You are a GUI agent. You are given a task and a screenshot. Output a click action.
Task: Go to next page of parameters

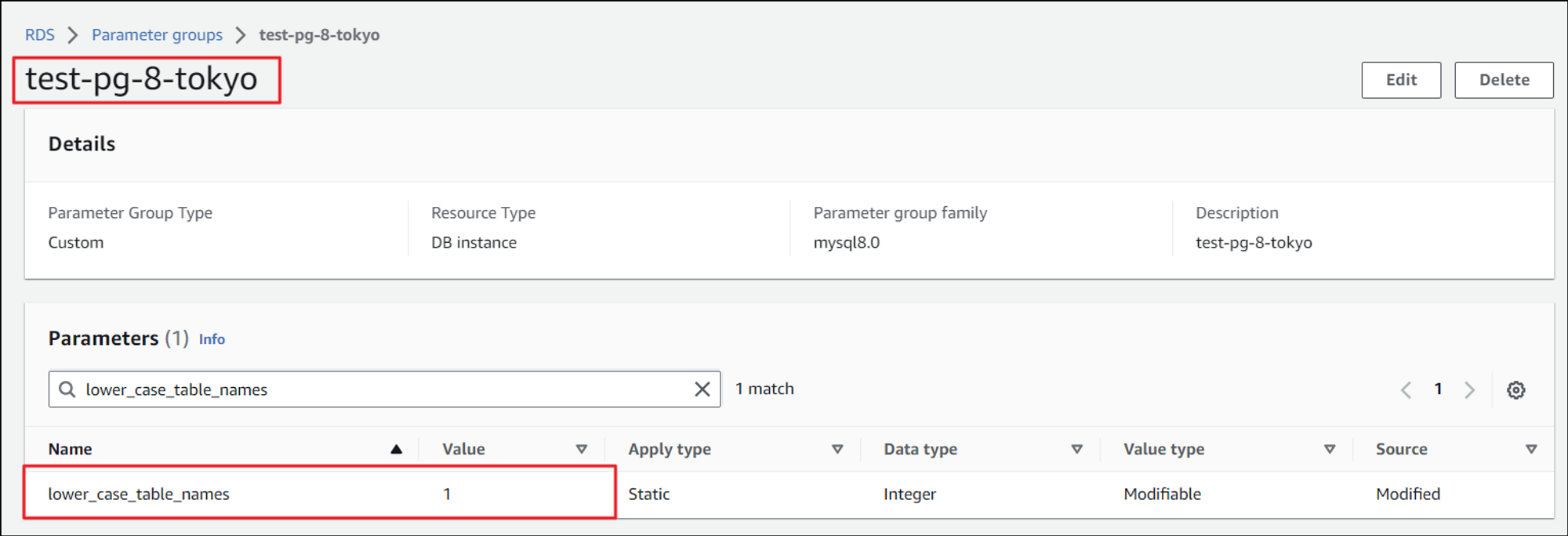point(1470,390)
